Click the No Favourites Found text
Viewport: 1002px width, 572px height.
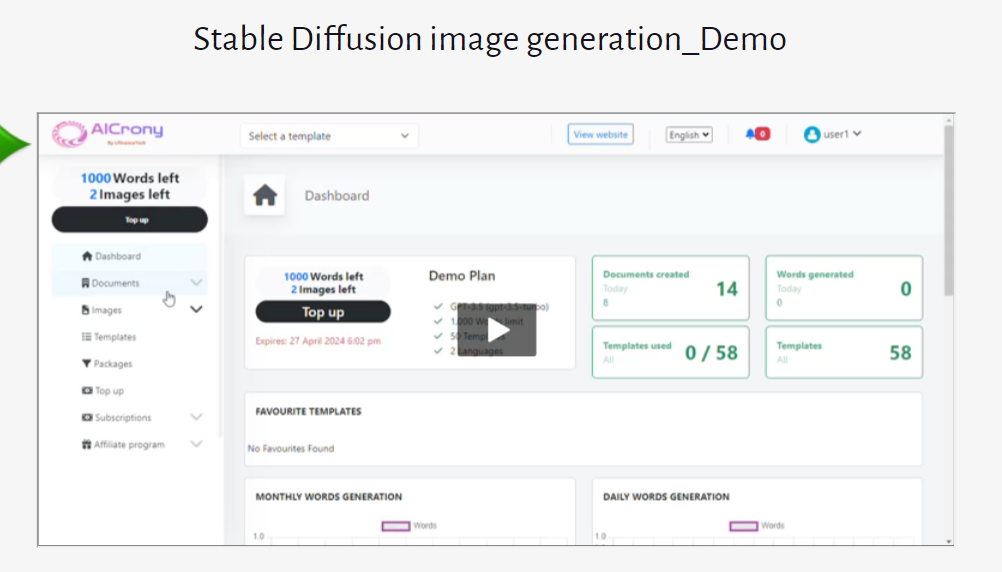[x=291, y=449]
